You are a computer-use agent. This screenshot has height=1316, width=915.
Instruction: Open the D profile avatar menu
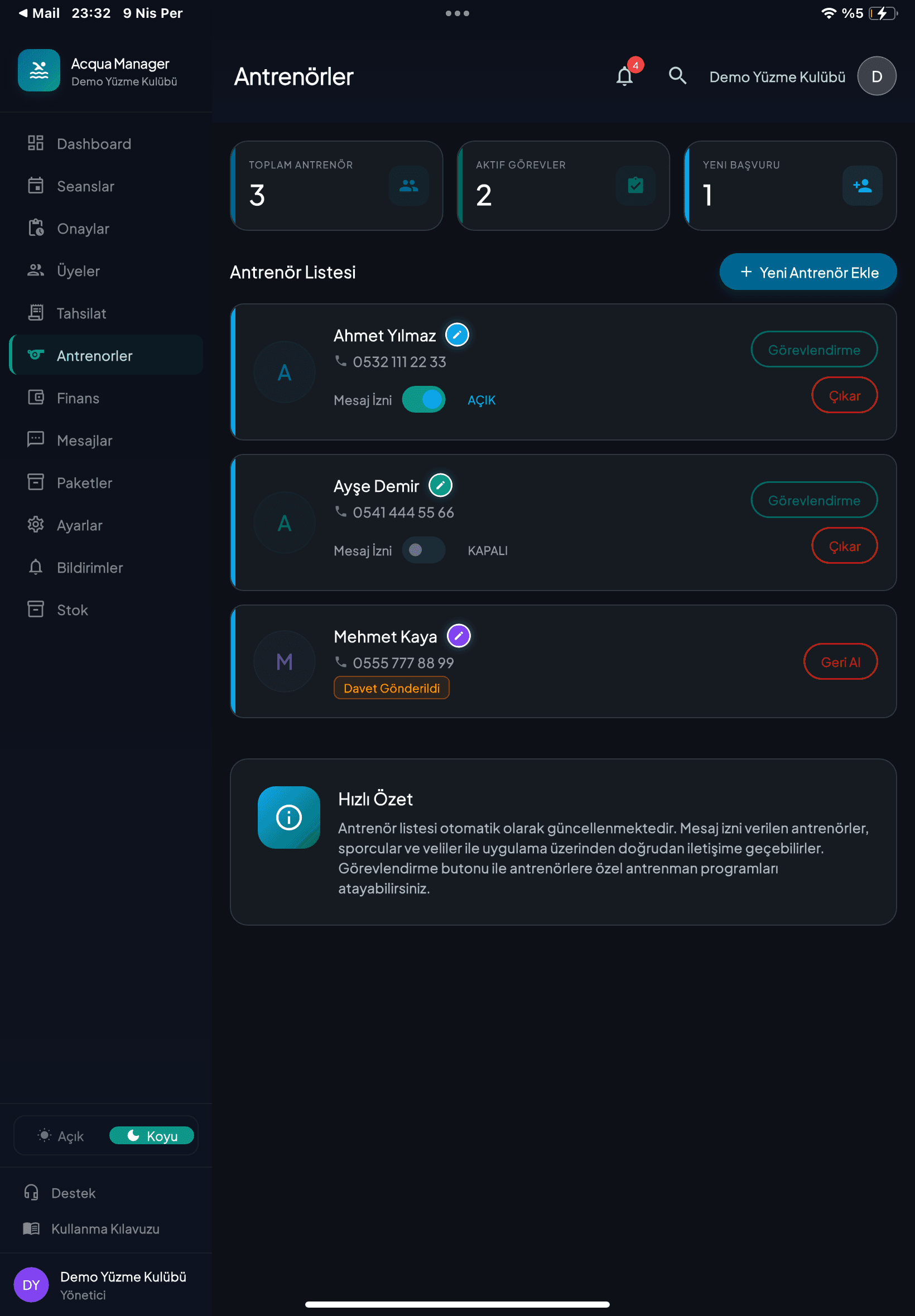877,76
